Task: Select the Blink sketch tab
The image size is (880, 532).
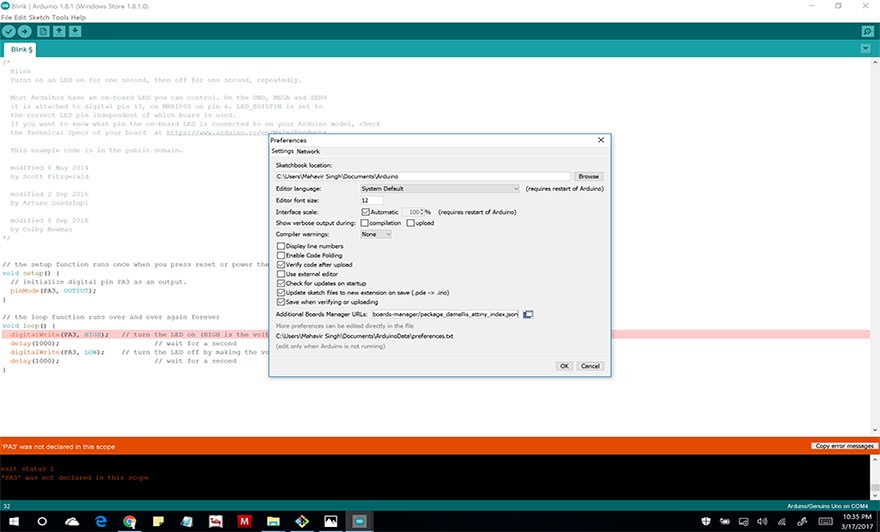Action: (x=21, y=49)
